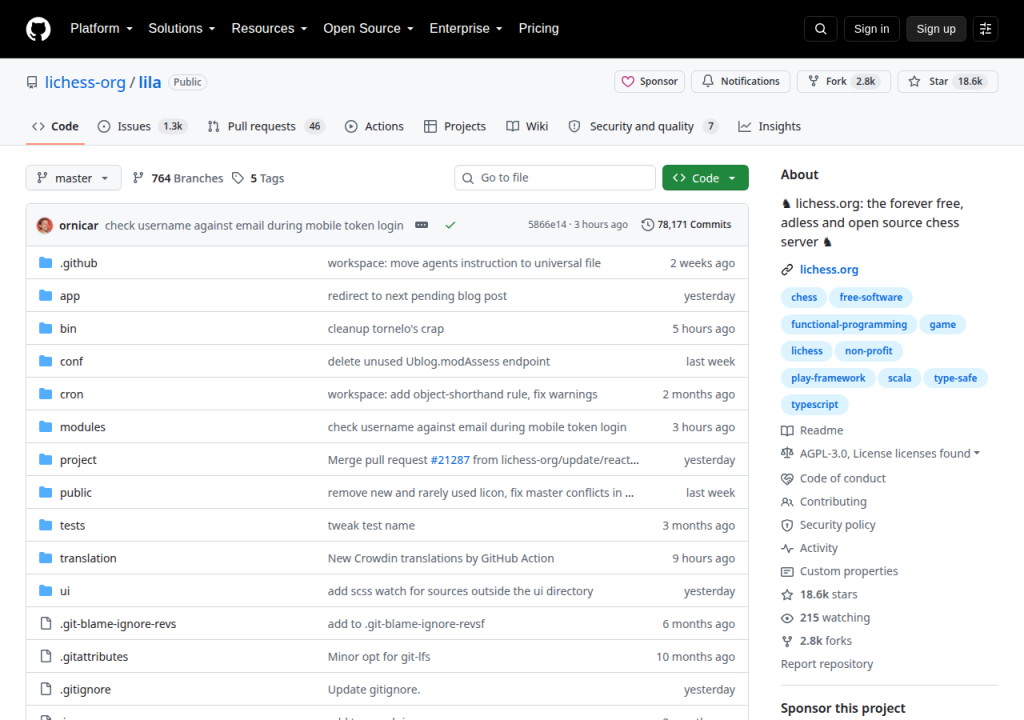The image size is (1024, 720).
Task: Click the link icon beside lichess.org
Action: click(787, 269)
